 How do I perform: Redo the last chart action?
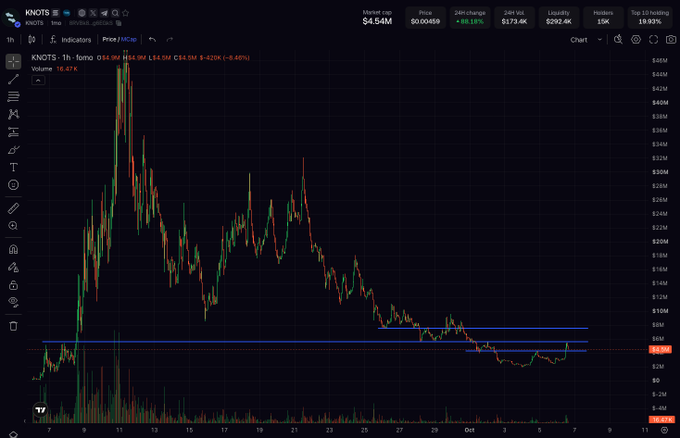170,39
